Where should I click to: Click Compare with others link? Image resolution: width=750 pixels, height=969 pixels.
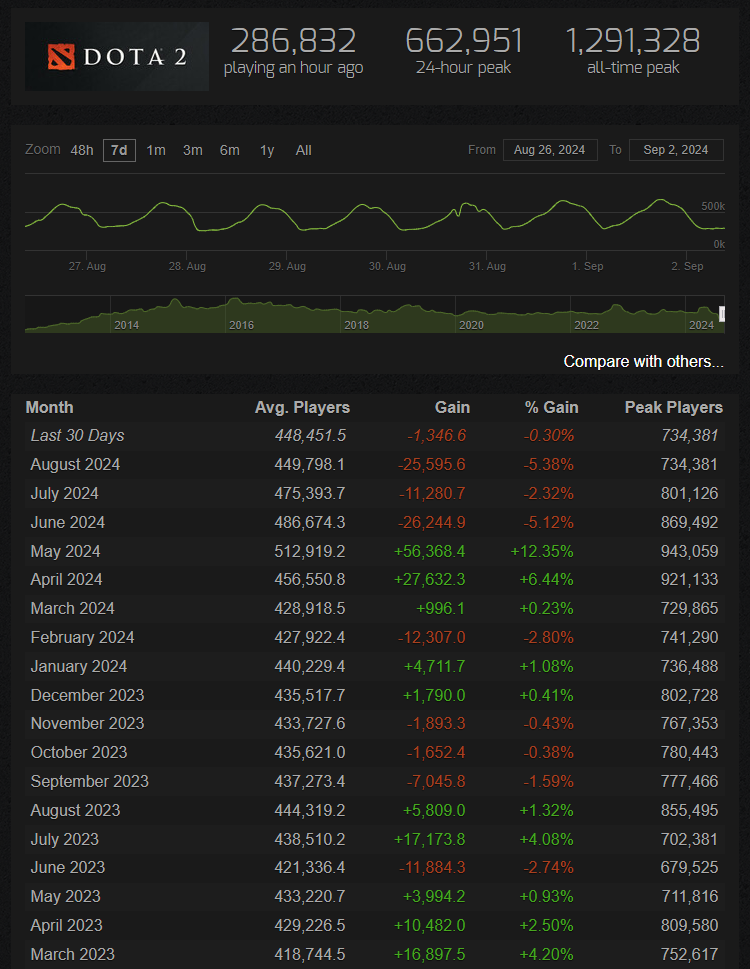(643, 362)
